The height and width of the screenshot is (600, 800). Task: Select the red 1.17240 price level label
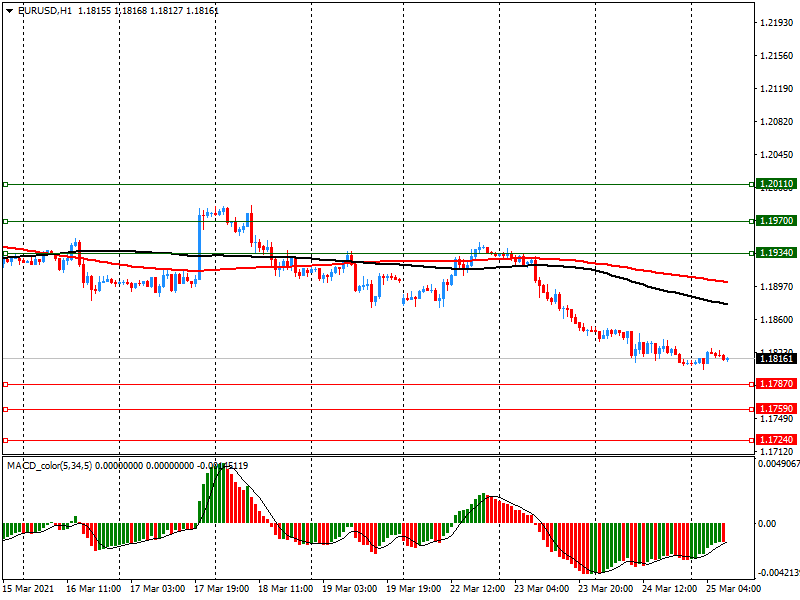coord(776,440)
